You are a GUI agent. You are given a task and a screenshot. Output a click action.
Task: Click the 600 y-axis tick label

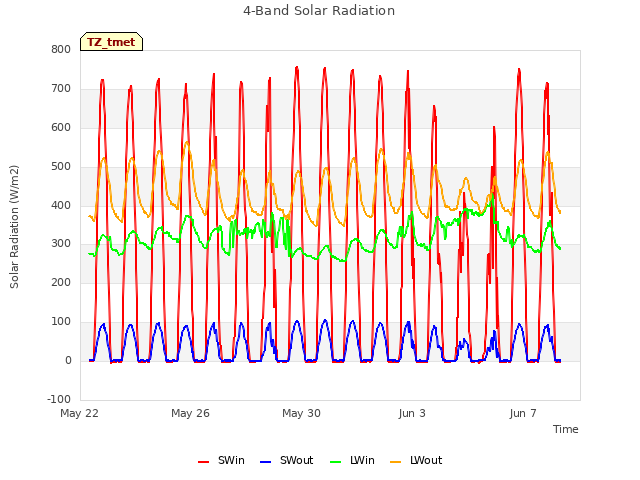61,127
